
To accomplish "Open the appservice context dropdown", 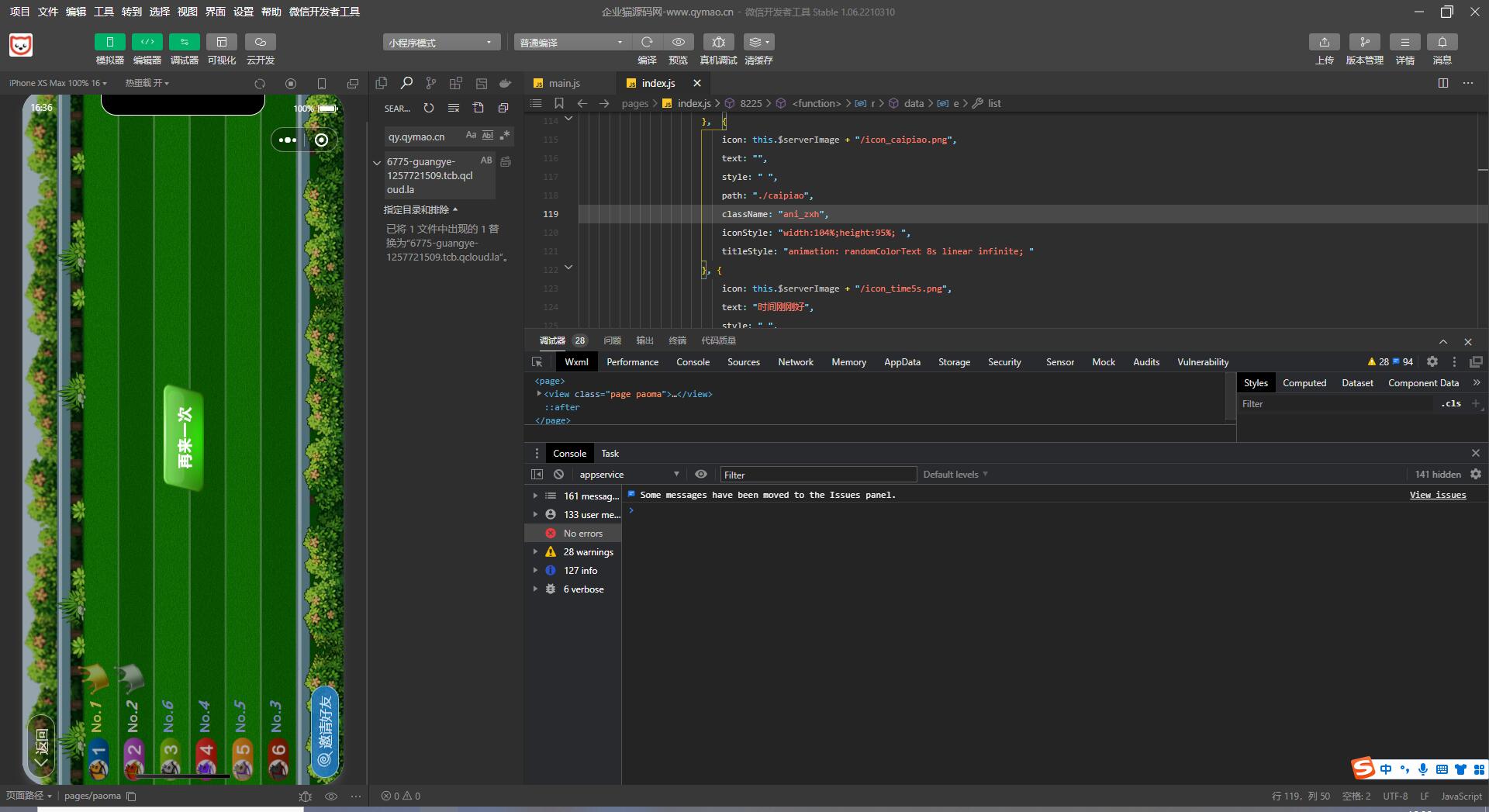I will tap(628, 475).
